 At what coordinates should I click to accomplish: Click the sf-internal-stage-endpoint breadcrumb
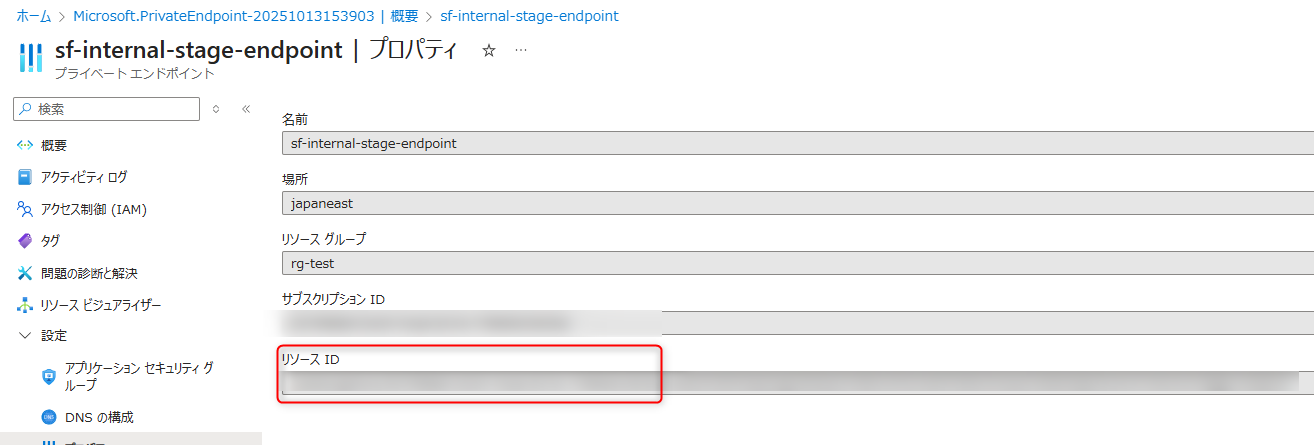(529, 16)
